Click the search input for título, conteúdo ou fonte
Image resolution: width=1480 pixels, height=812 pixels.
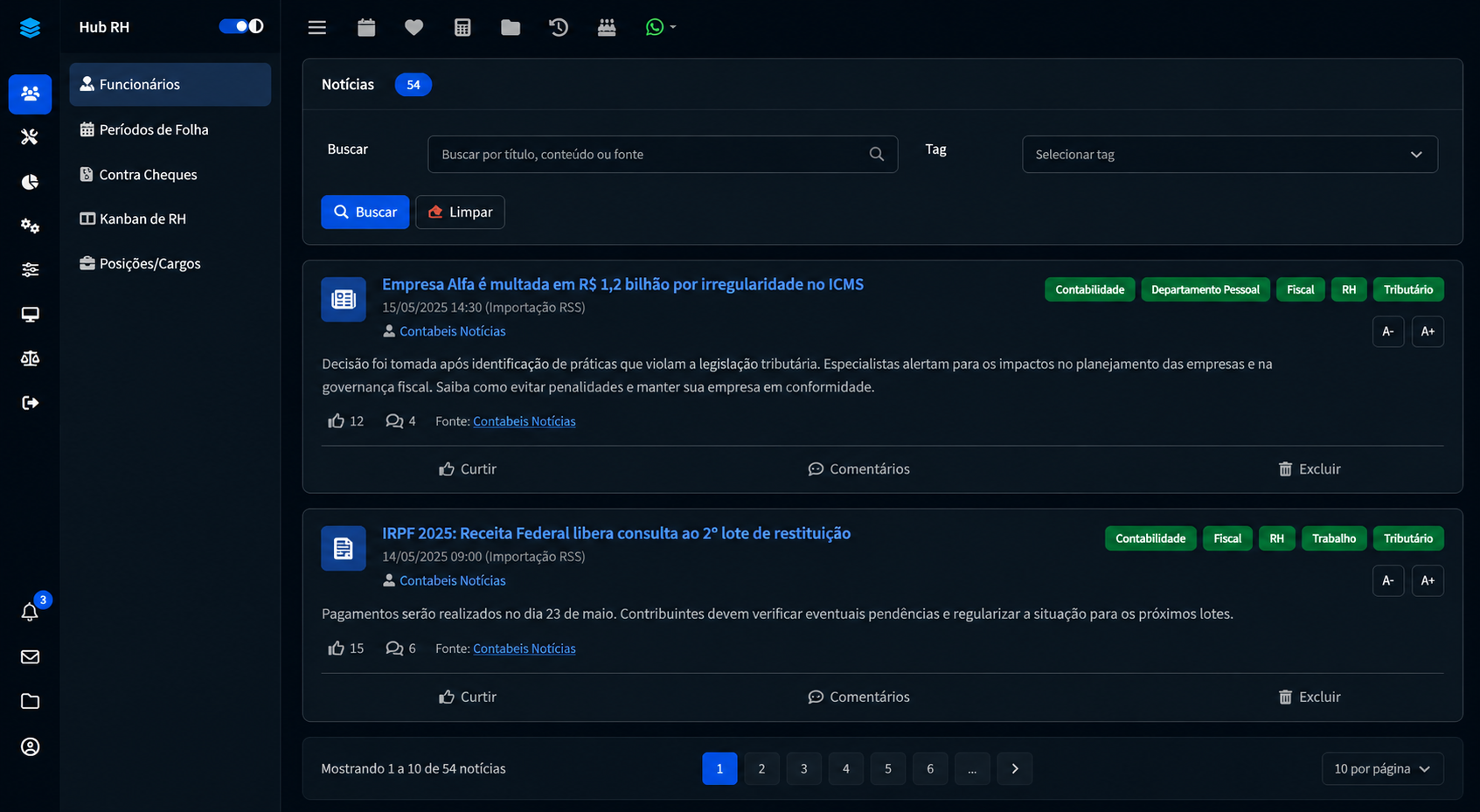coord(663,155)
